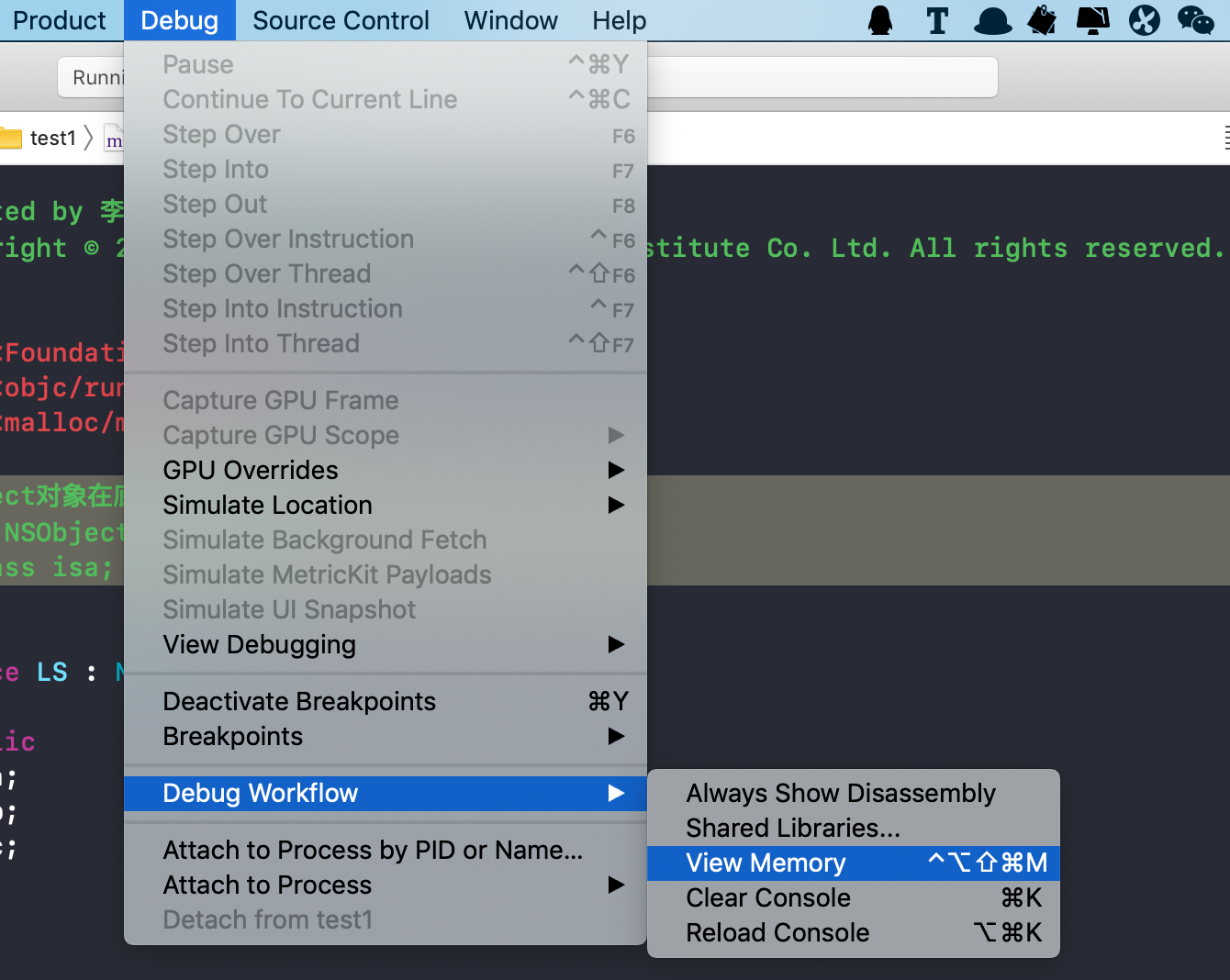Expand the View Debugging submenu
This screenshot has width=1230, height=980.
point(386,644)
